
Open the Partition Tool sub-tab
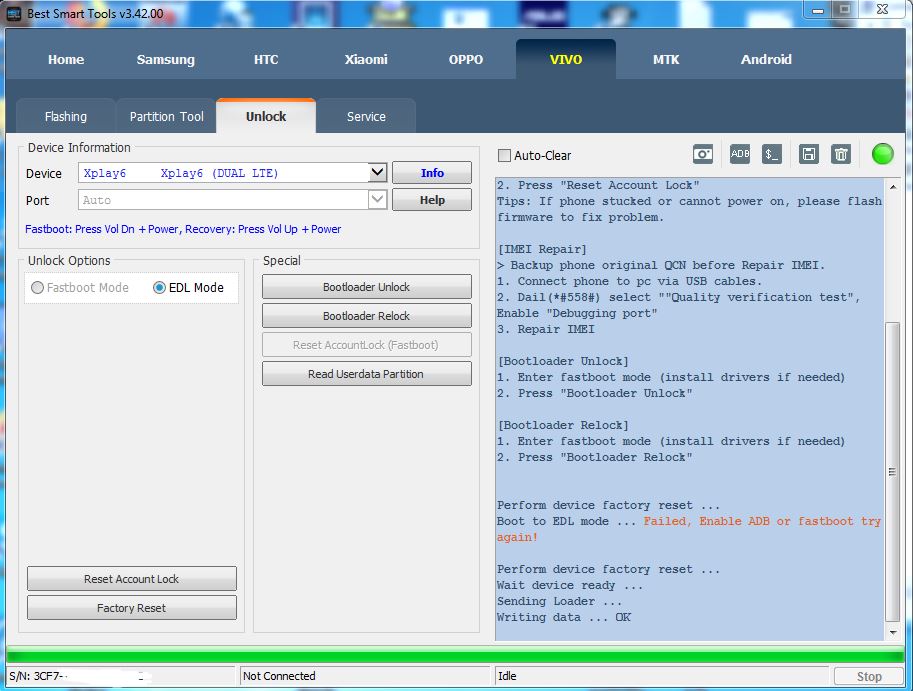coord(167,116)
